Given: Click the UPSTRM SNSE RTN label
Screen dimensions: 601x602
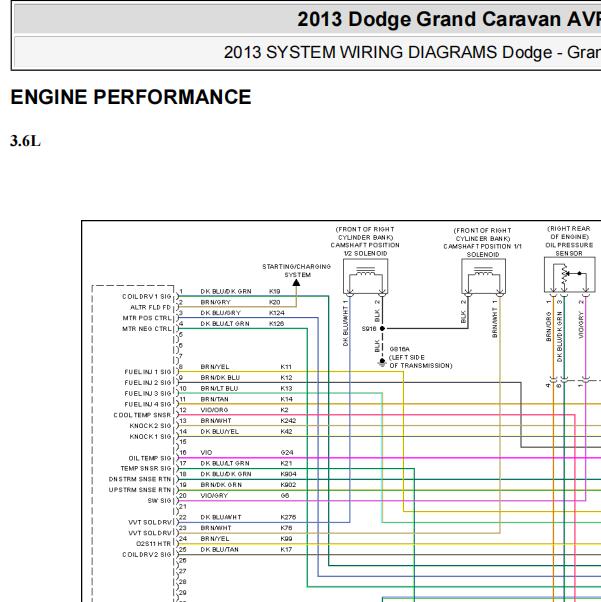Looking at the screenshot, I should click(x=140, y=490).
